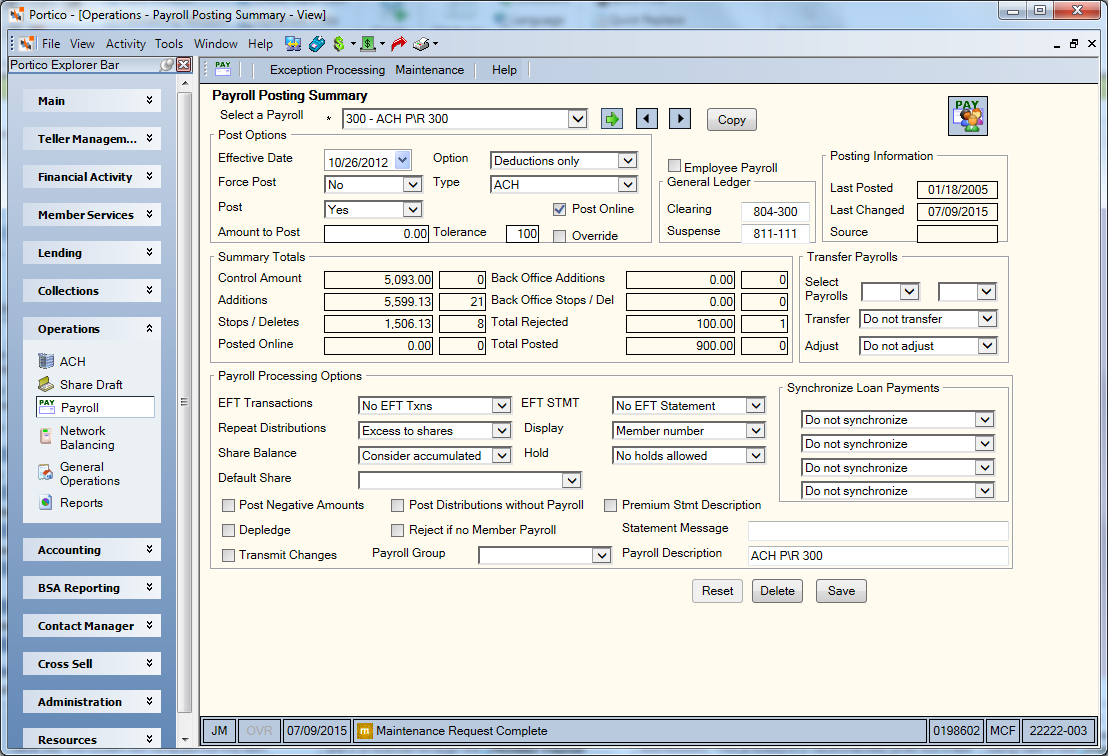The height and width of the screenshot is (756, 1108).
Task: Expand the Lending section in explorer bar
Action: (92, 253)
